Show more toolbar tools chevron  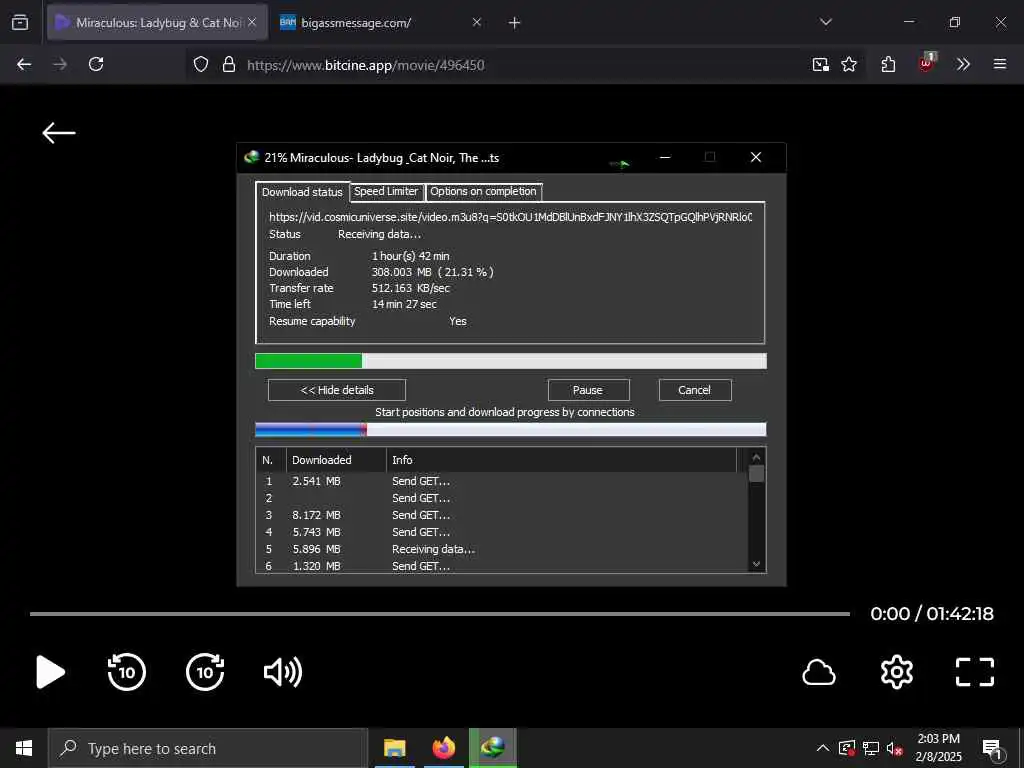[963, 64]
